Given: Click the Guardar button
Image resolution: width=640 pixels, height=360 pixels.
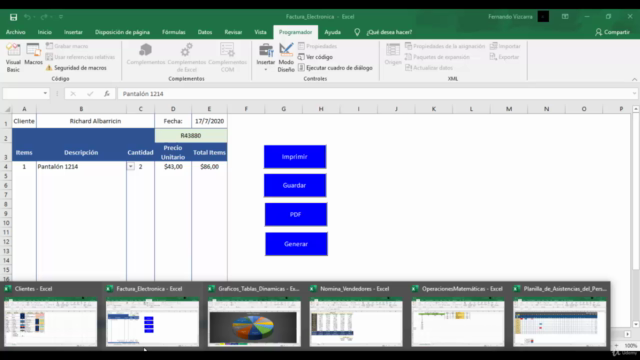Looking at the screenshot, I should click(x=295, y=185).
